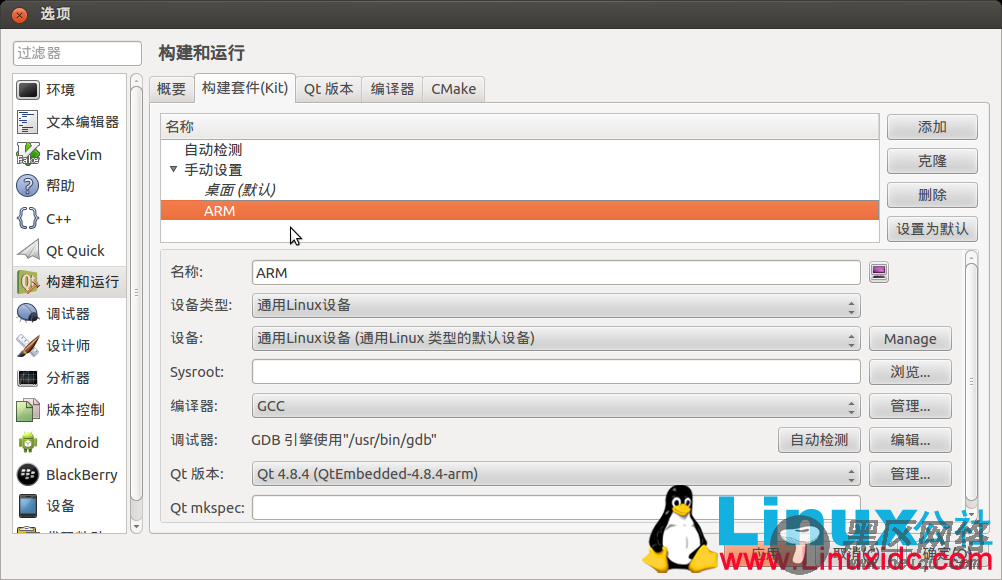Switch to the 编译器 tab
1002x580 pixels.
392,89
